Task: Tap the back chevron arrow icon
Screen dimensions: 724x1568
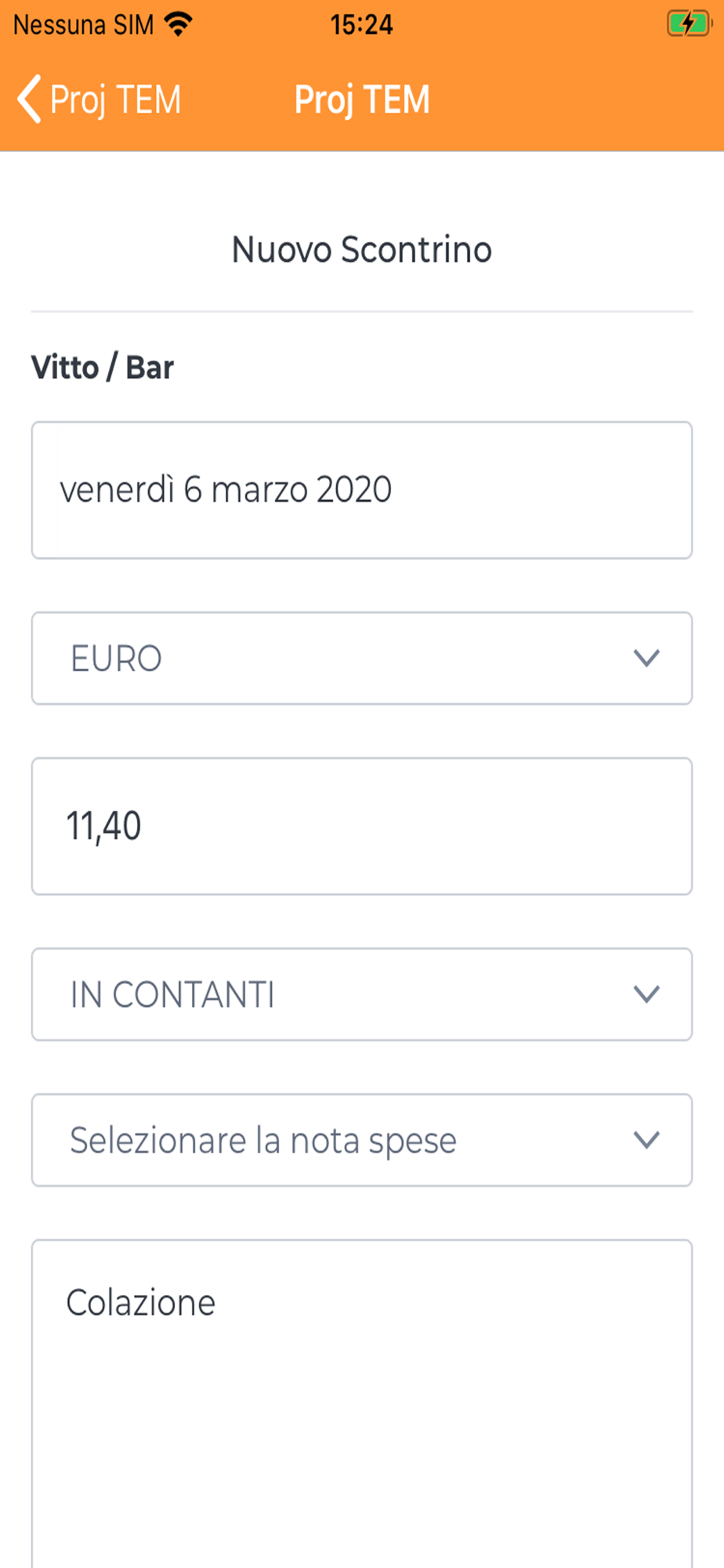Action: [30, 100]
